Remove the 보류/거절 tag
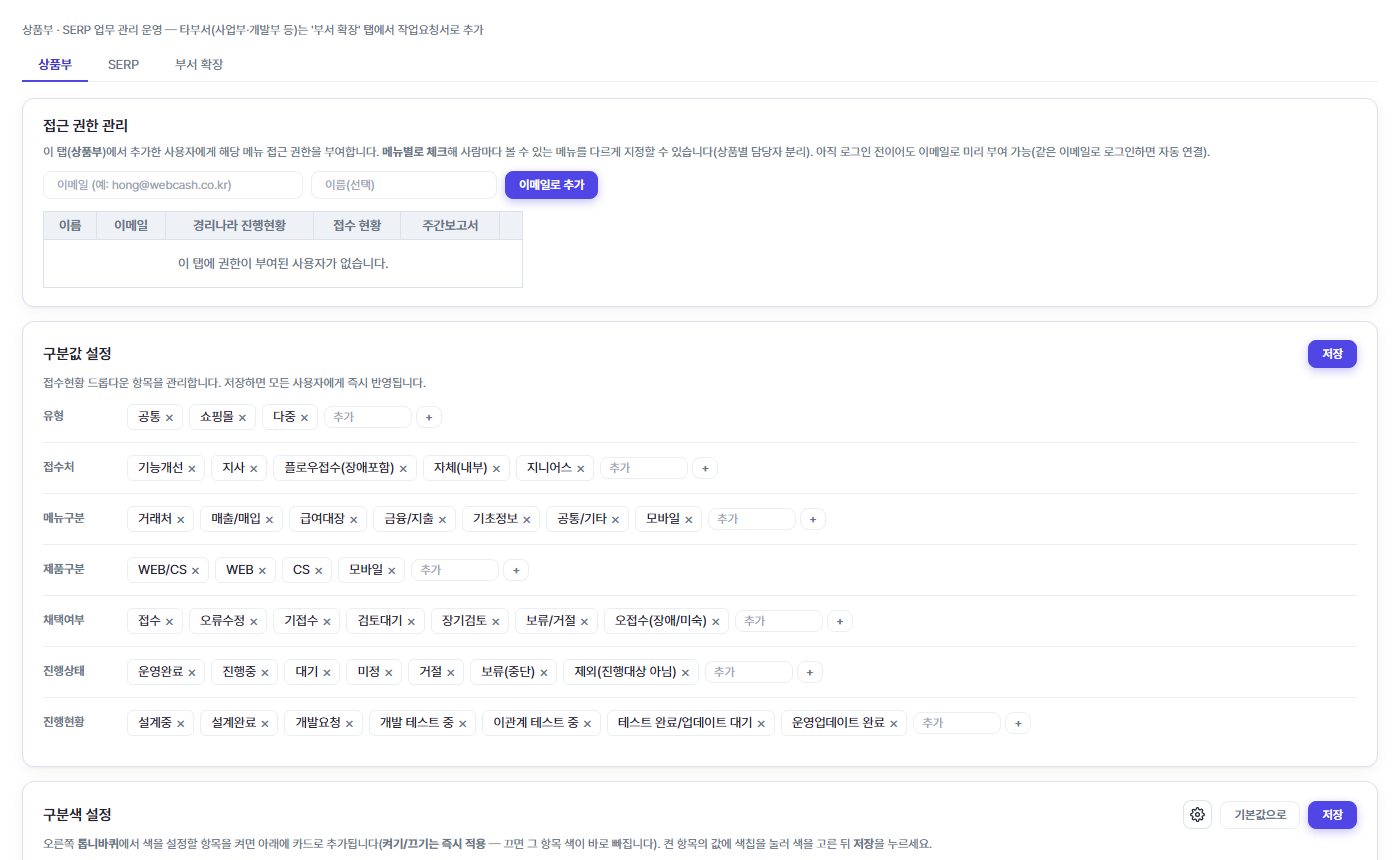This screenshot has width=1400, height=860. coord(584,621)
